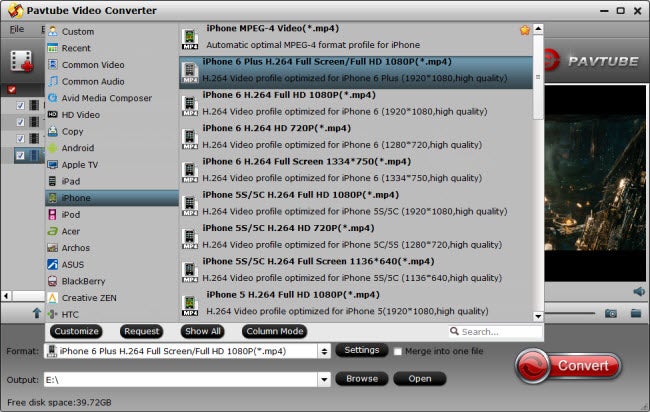
Task: Open the iPod category
Action: (x=112, y=215)
